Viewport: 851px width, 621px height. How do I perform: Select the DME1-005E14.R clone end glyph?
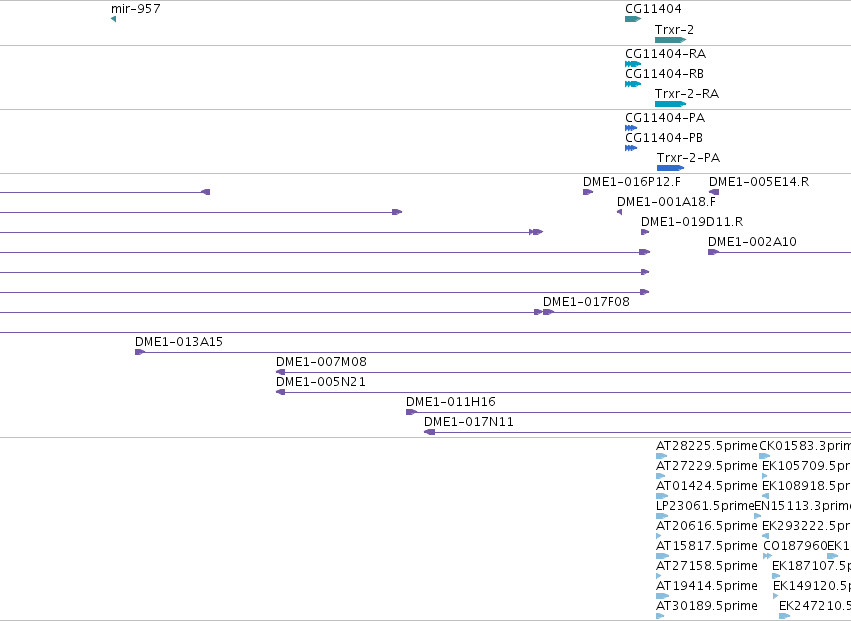click(714, 192)
